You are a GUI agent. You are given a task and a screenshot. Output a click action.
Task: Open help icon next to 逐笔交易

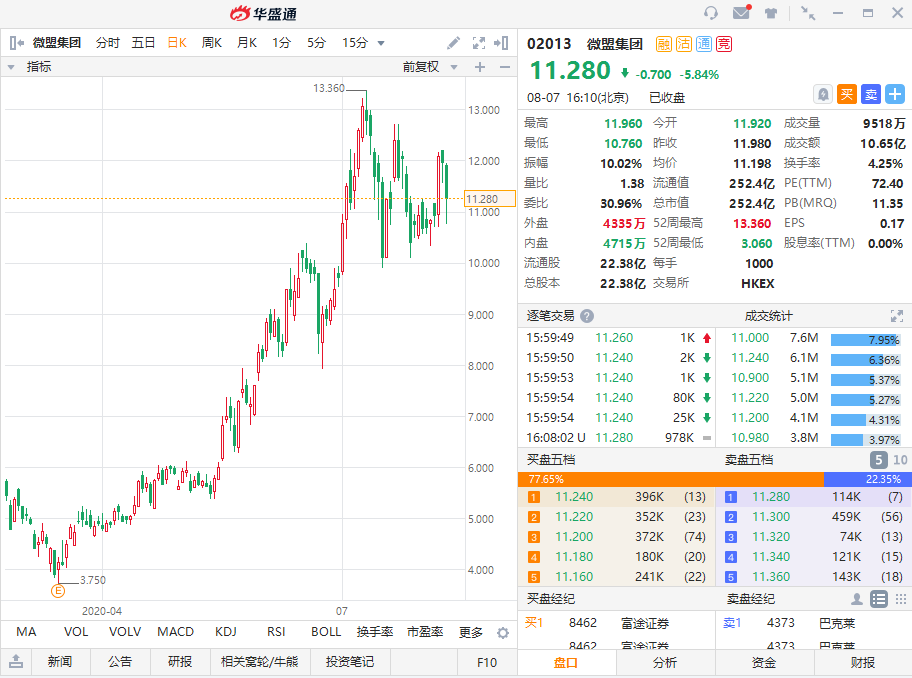click(x=587, y=316)
